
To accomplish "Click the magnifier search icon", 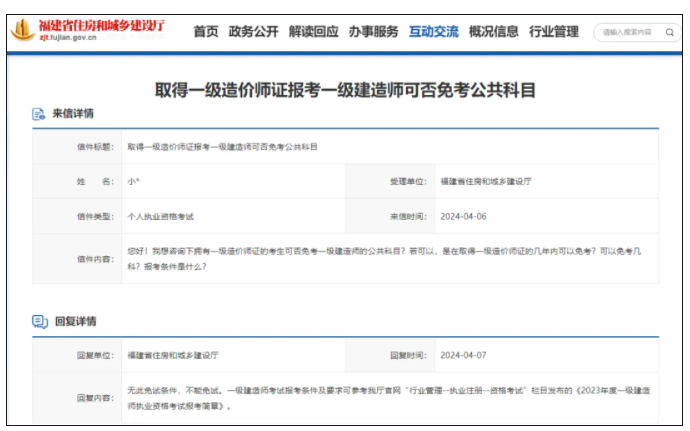I will coord(669,32).
